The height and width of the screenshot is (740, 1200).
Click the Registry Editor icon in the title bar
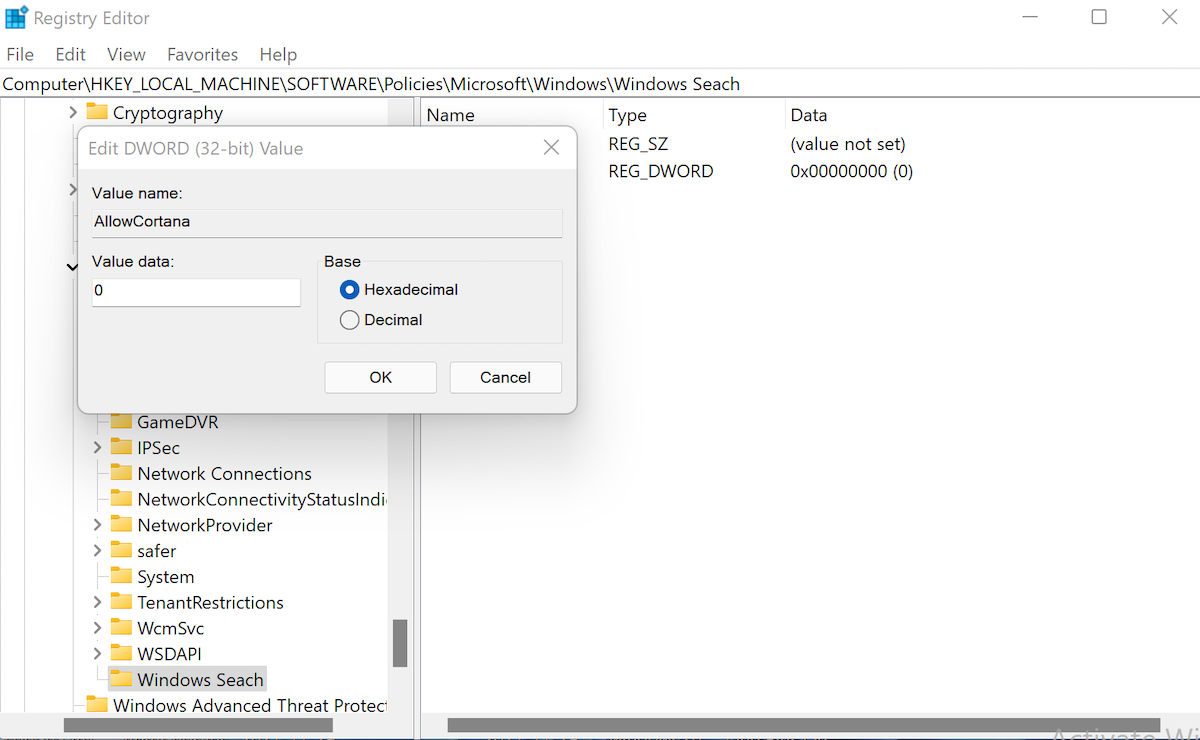coord(15,16)
